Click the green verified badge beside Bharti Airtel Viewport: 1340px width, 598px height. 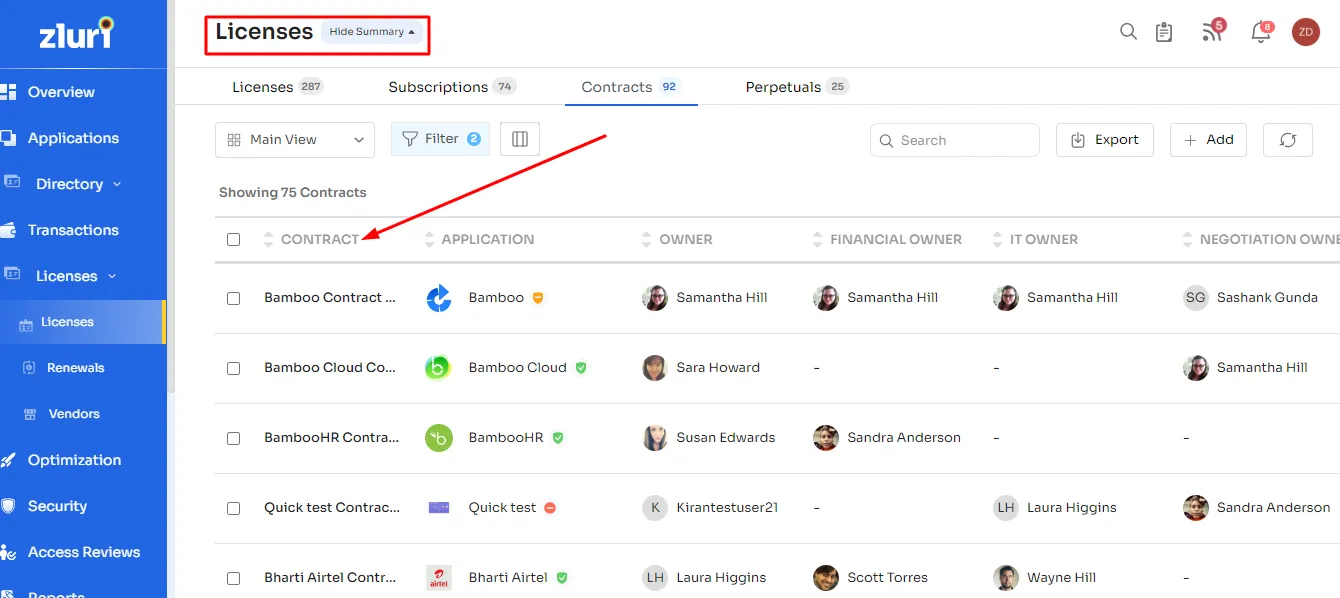(562, 578)
